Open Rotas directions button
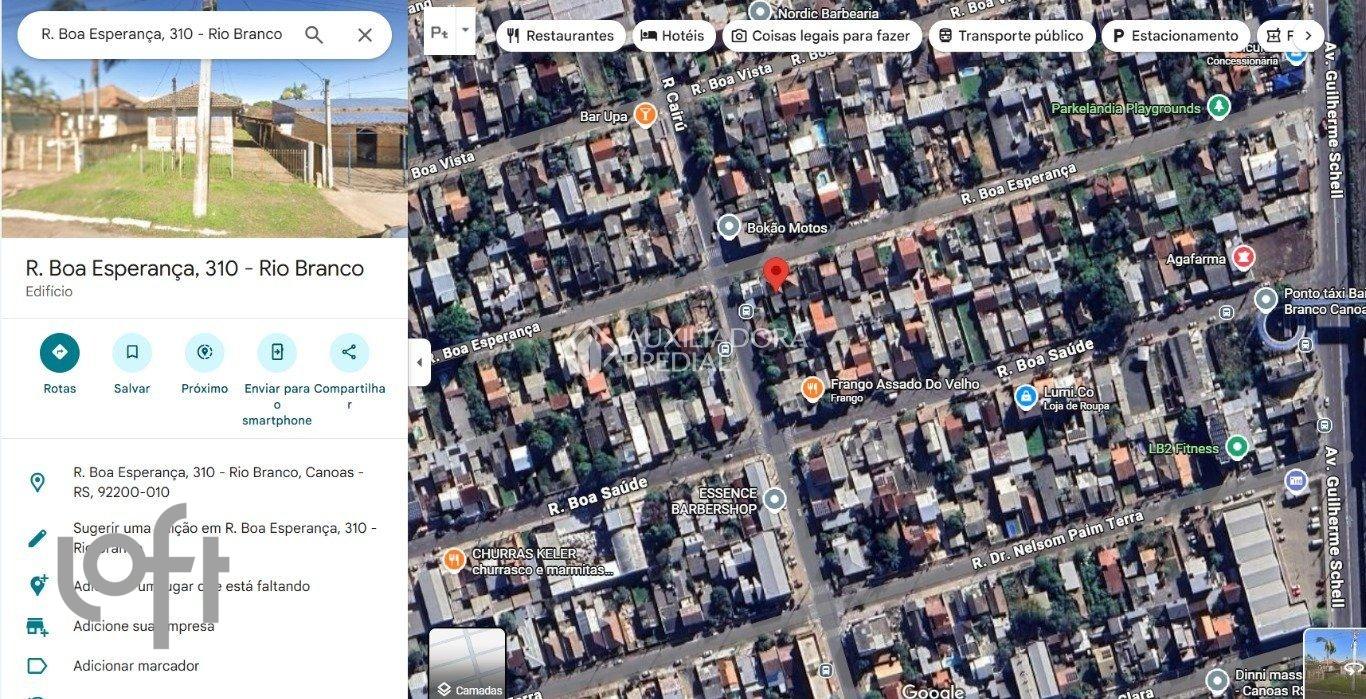Screen dimensions: 1366x699 [60, 353]
